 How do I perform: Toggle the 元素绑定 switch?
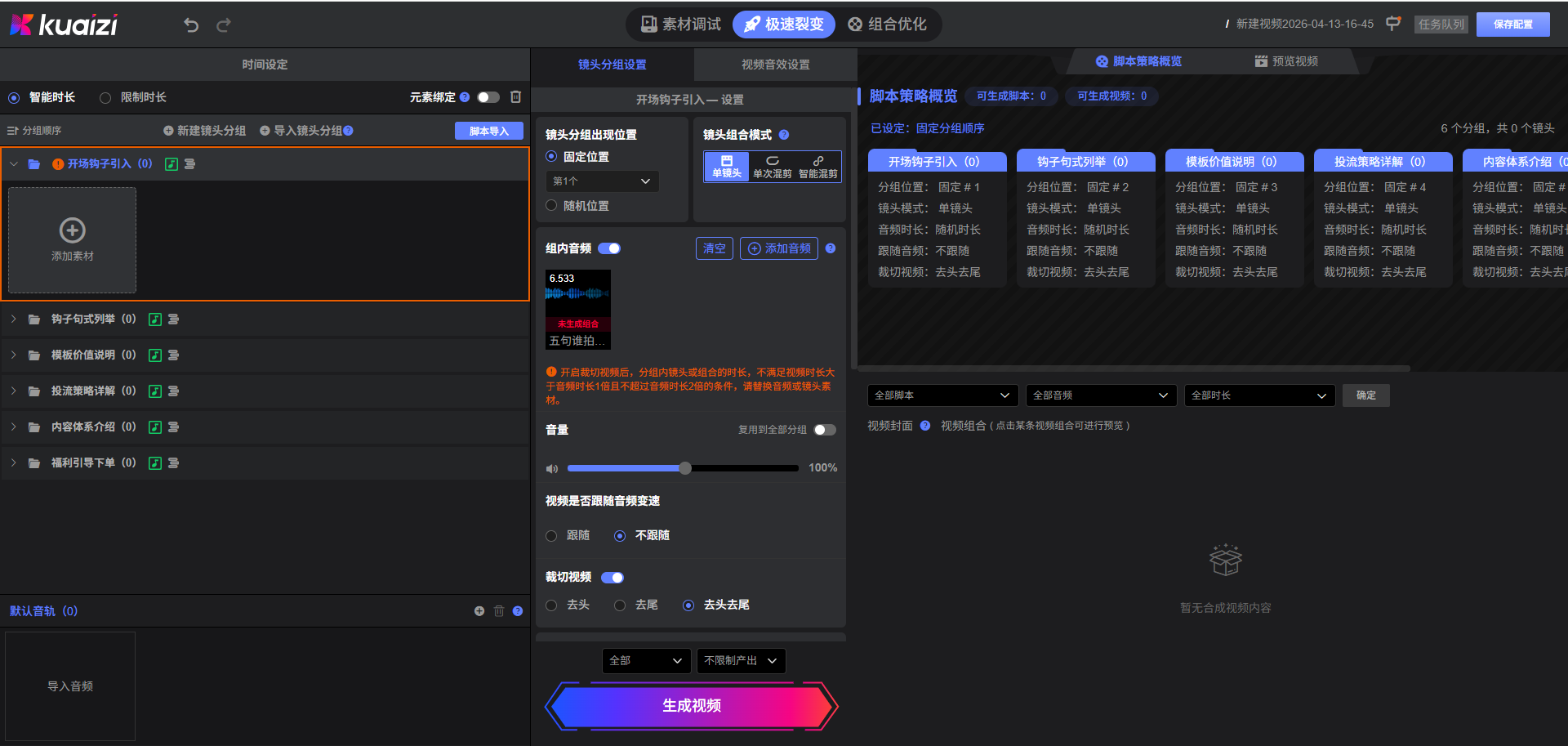[x=488, y=97]
